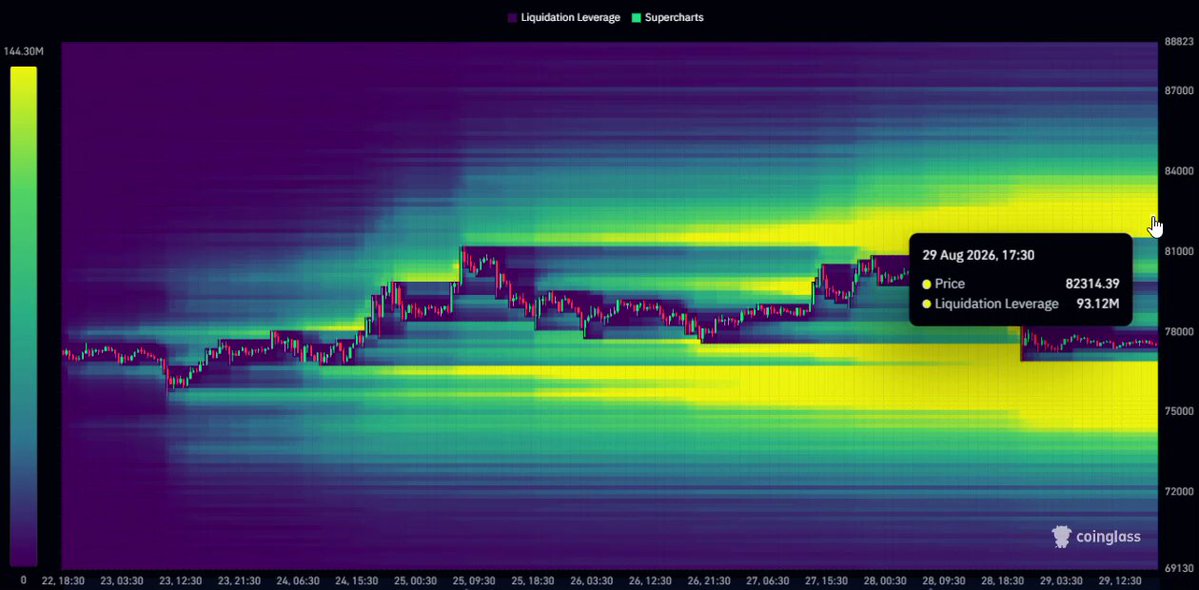Toggle the Supercharts series legend label

674,18
